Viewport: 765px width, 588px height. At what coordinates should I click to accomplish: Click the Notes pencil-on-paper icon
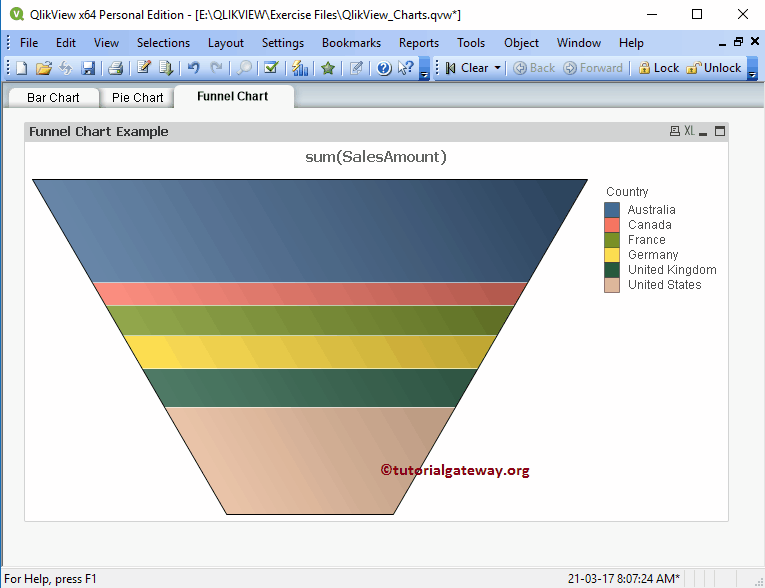click(x=356, y=68)
